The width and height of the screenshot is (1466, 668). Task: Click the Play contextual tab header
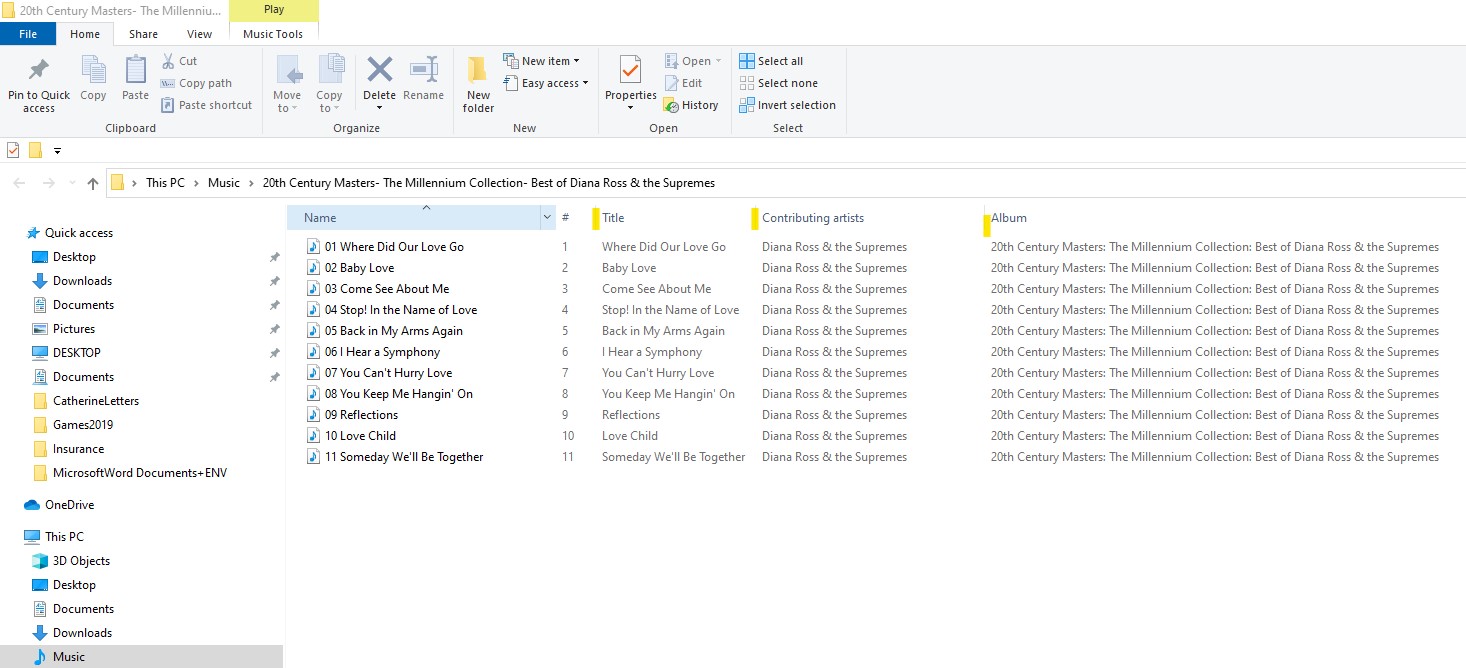click(274, 10)
